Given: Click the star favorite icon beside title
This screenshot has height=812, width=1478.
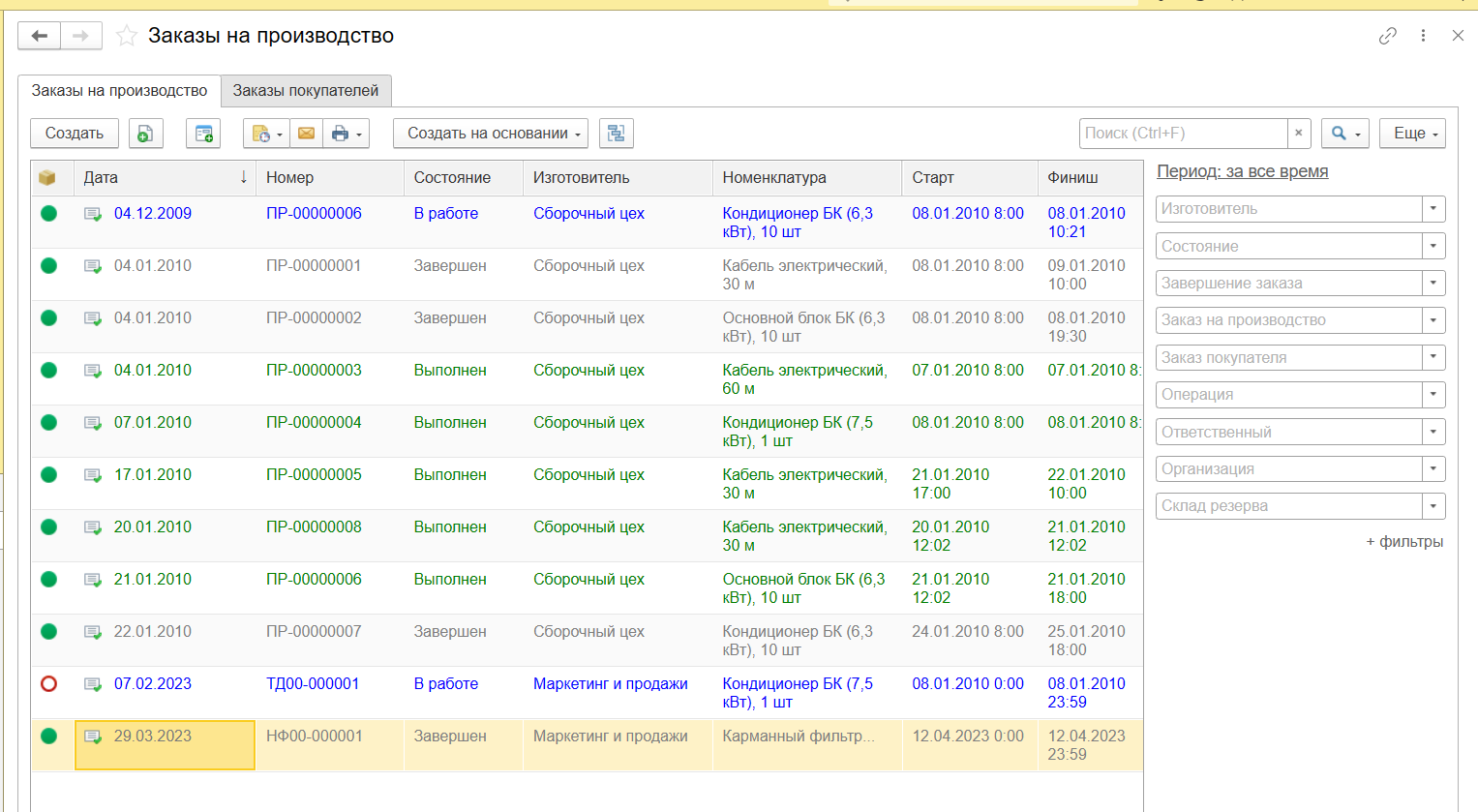Looking at the screenshot, I should tap(127, 36).
